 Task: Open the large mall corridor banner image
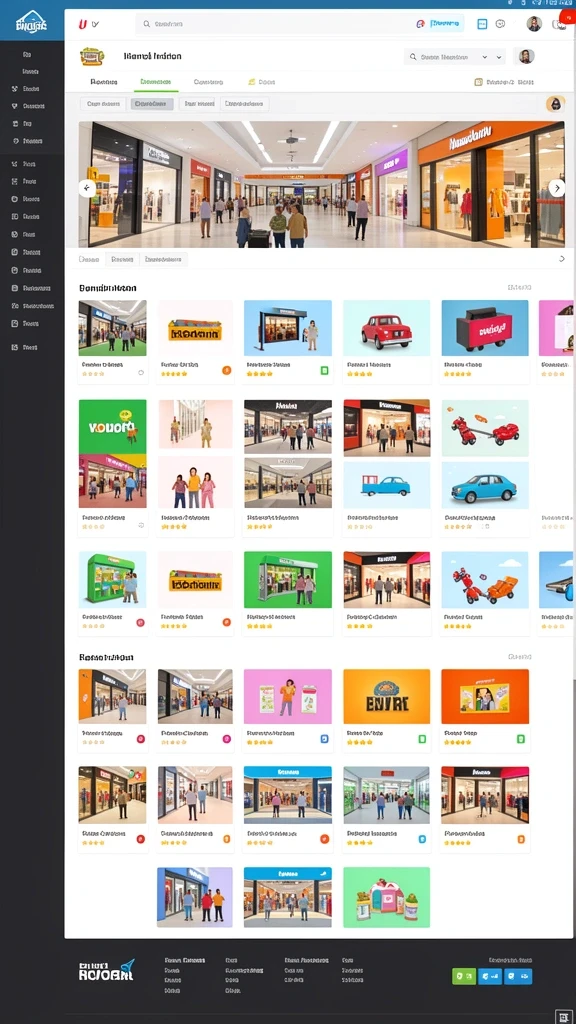click(321, 185)
